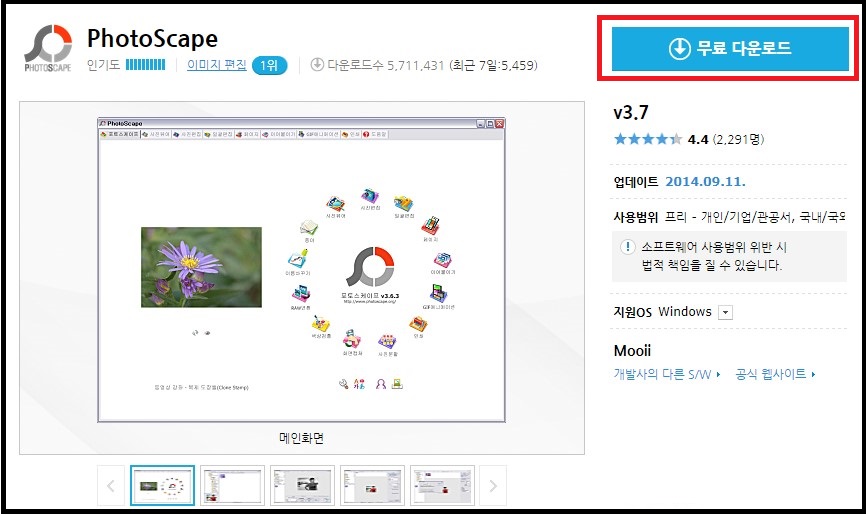
Task: Select the first thumbnail showing the main screen
Action: 162,486
